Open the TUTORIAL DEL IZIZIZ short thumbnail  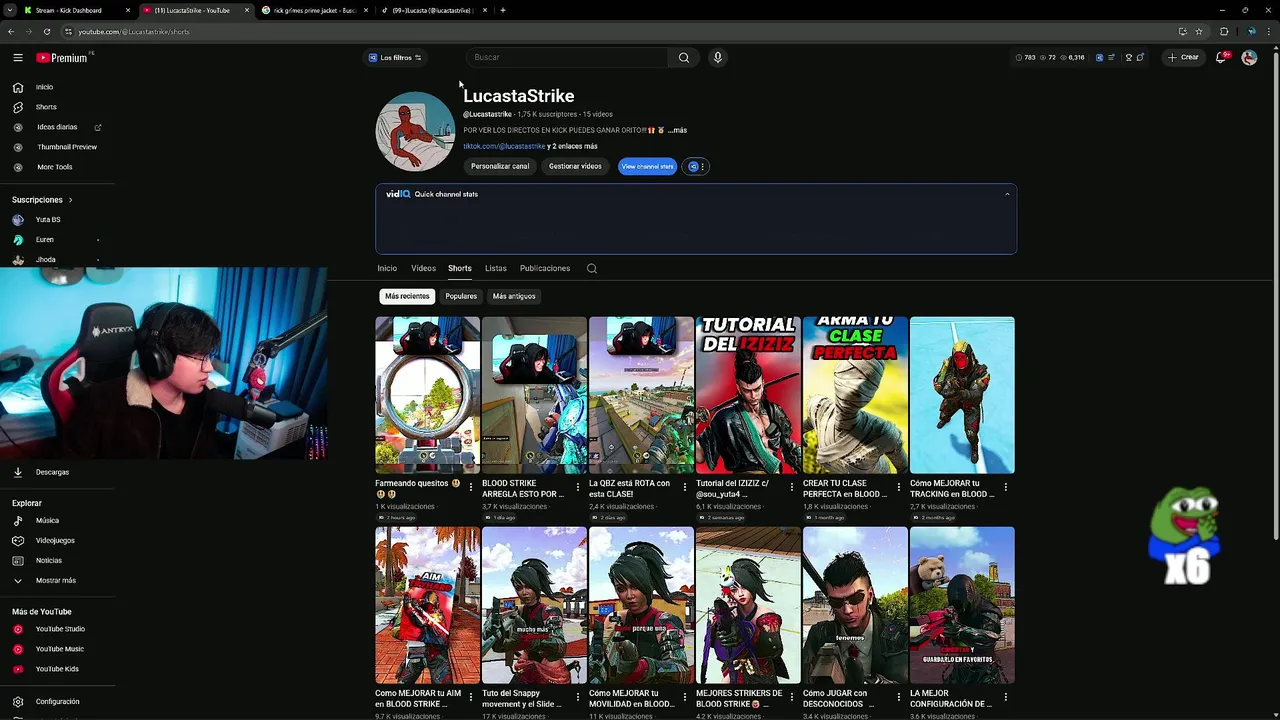click(x=748, y=395)
